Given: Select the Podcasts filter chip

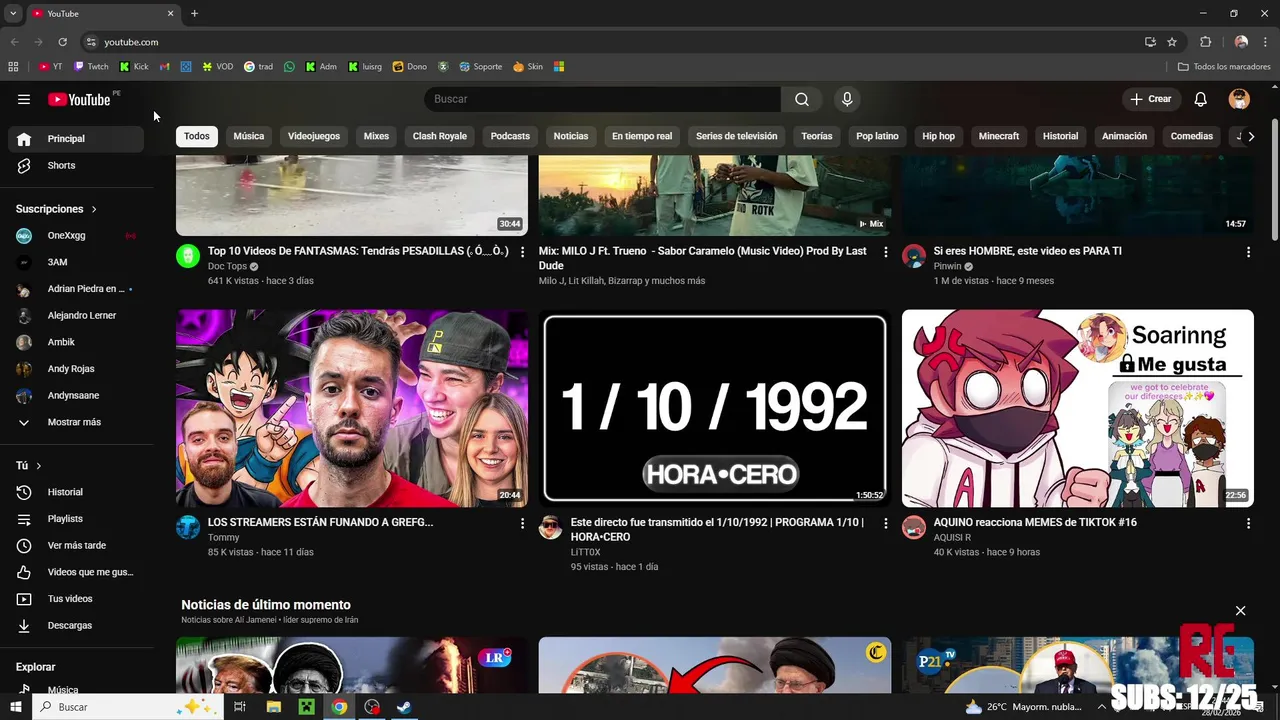Looking at the screenshot, I should point(510,136).
